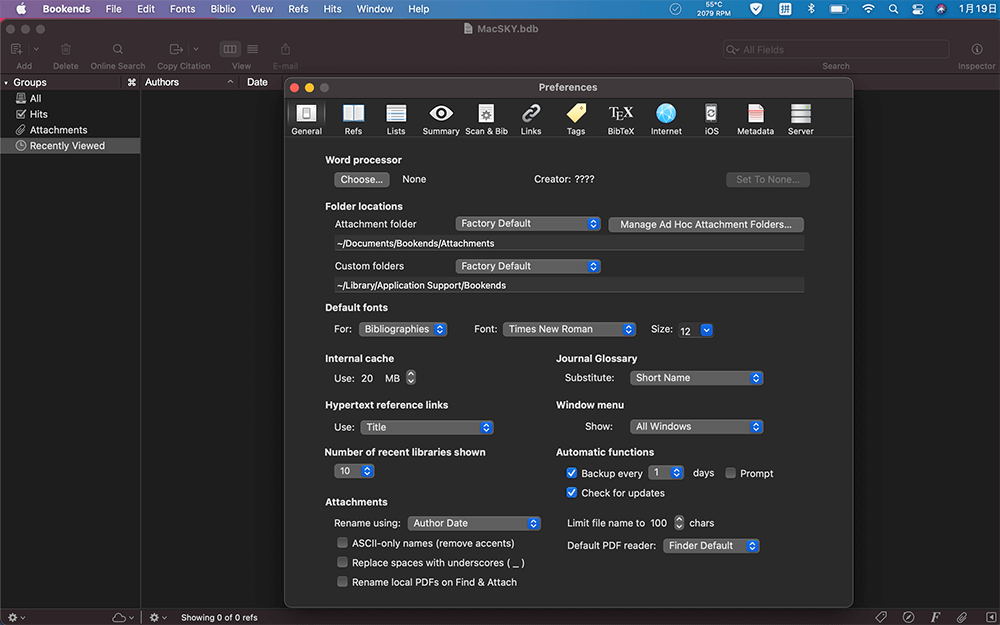
Task: Click the Set To None... button
Action: 768,179
